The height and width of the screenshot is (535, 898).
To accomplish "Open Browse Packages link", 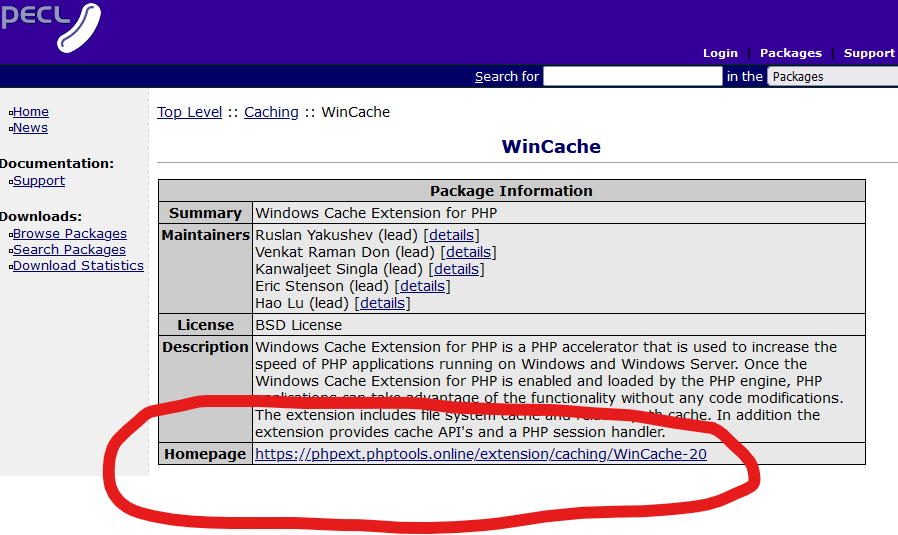I will click(x=70, y=234).
